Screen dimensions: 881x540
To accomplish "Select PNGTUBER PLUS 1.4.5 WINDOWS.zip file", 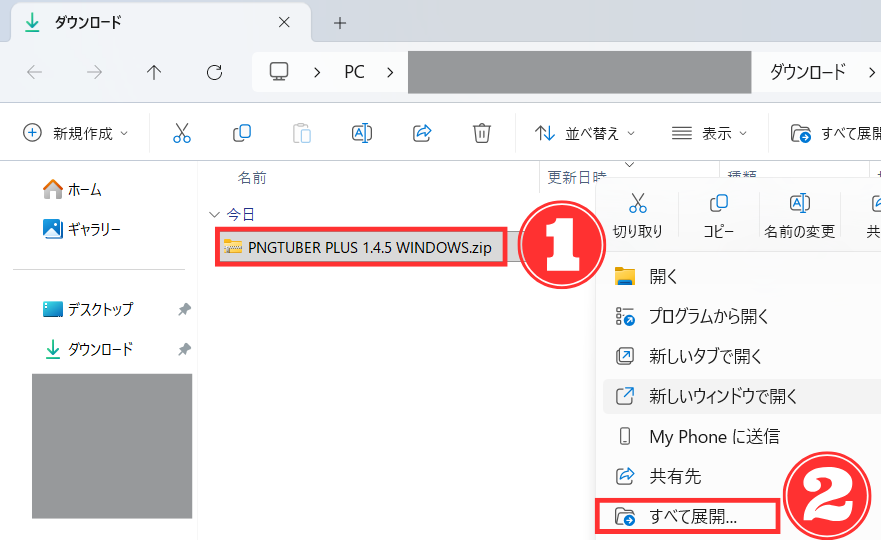I will pos(361,247).
